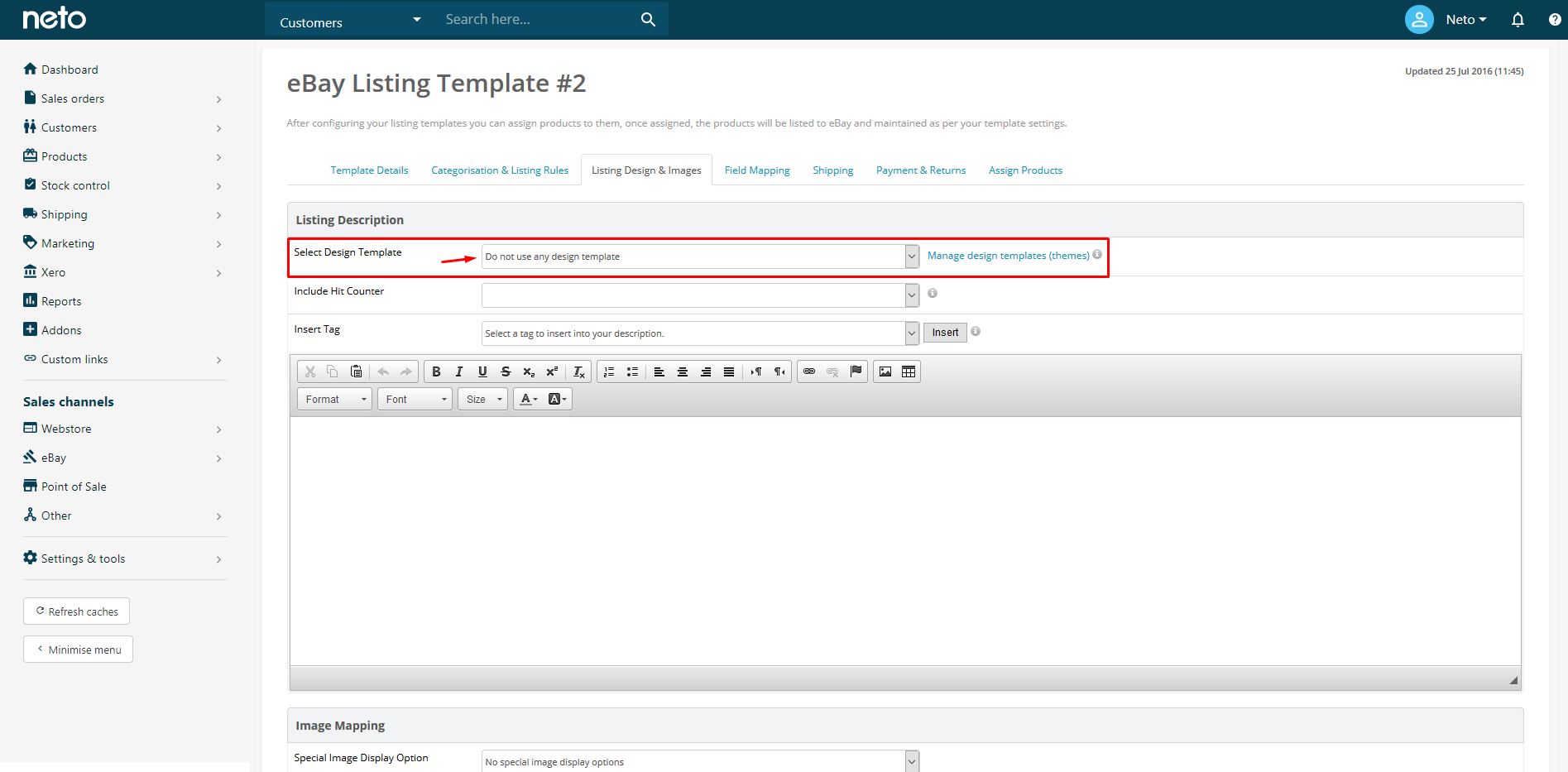Image resolution: width=1568 pixels, height=772 pixels.
Task: Open the Font dropdown in the editor
Action: click(x=415, y=399)
